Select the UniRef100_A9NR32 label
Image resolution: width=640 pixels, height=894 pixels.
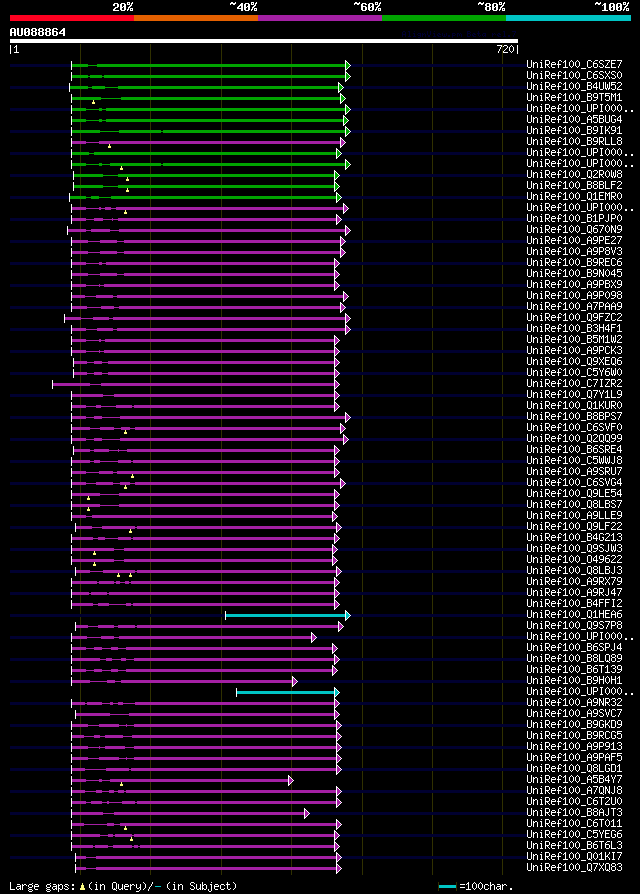pos(574,703)
